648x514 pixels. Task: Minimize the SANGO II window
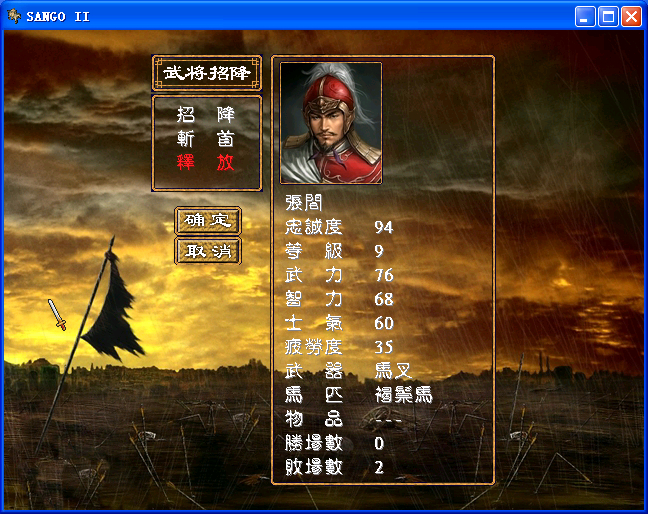[585, 17]
